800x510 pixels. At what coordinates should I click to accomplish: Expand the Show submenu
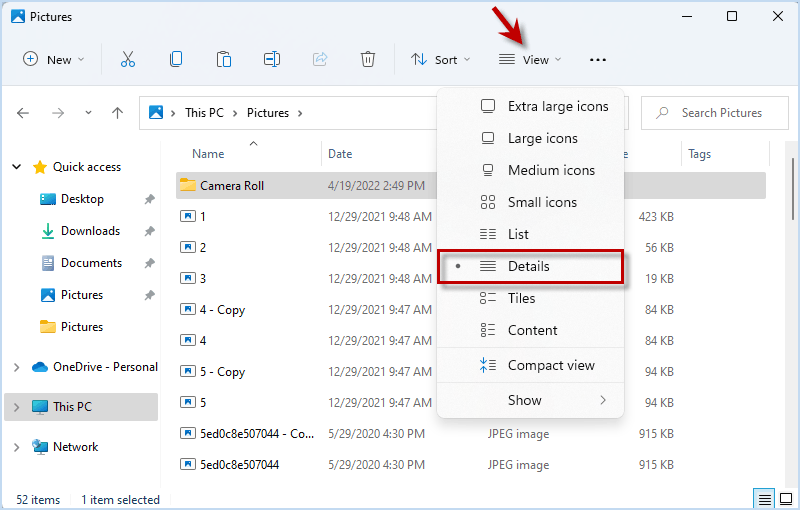531,400
